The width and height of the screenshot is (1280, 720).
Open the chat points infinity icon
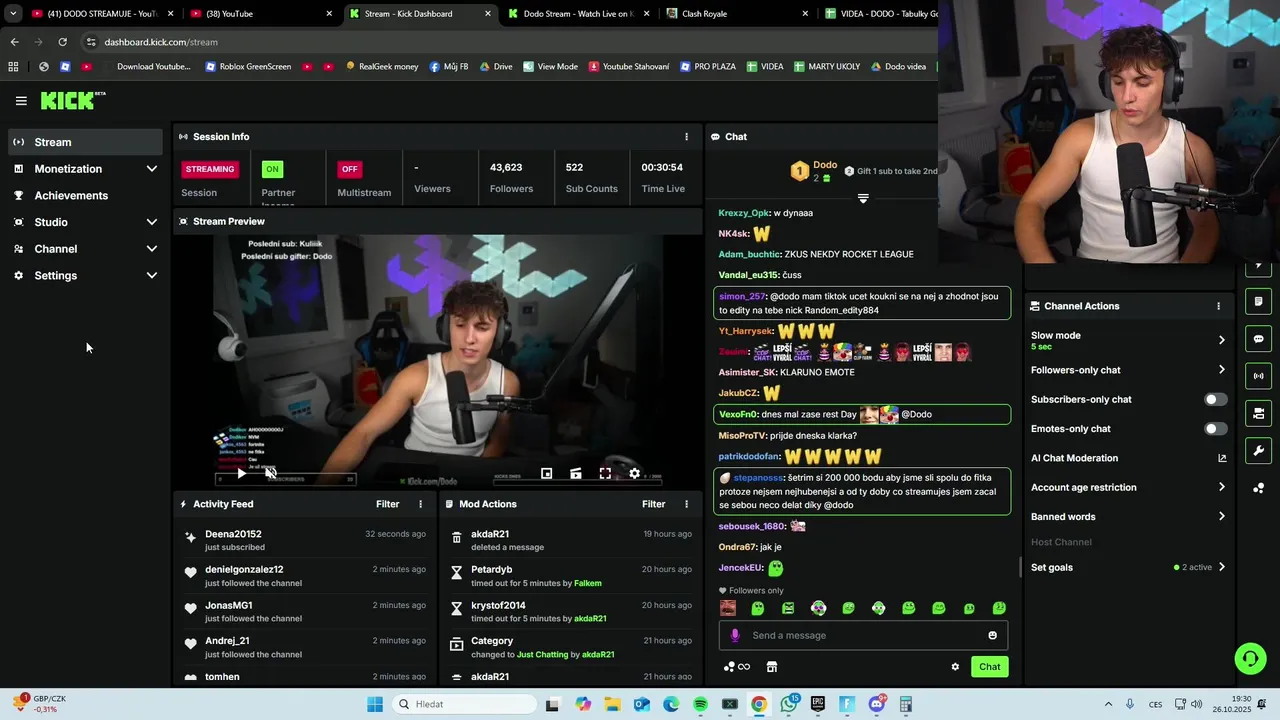pos(737,667)
